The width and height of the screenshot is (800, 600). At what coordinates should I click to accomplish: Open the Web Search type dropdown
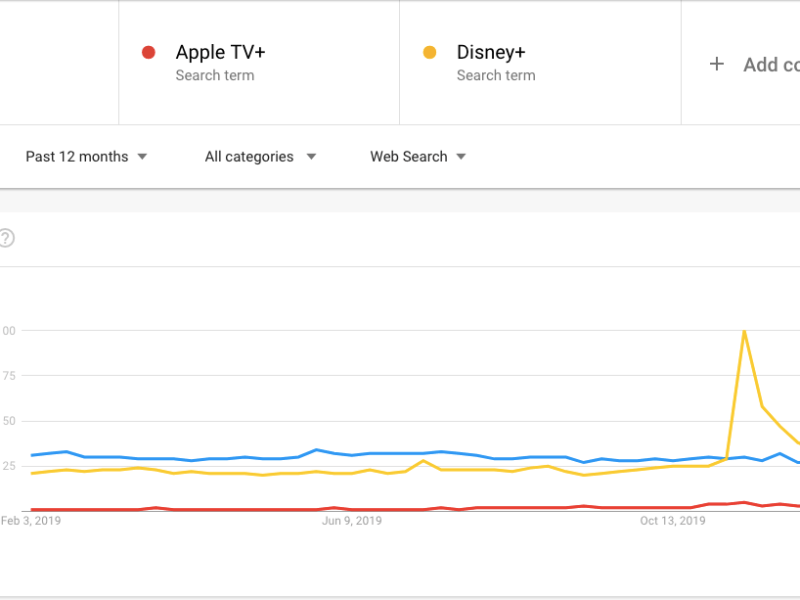418,156
